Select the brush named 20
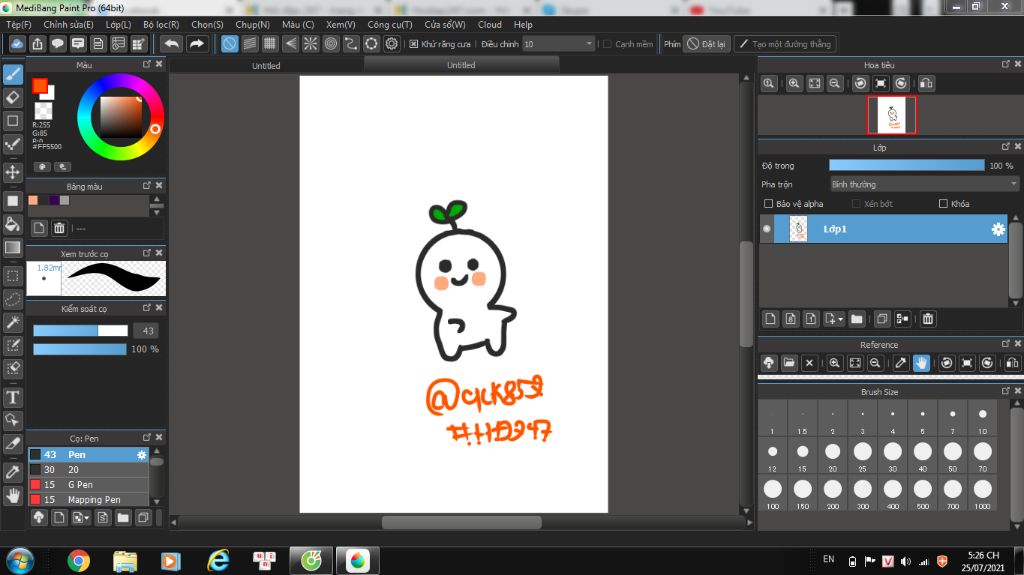The image size is (1024, 575). click(x=88, y=470)
